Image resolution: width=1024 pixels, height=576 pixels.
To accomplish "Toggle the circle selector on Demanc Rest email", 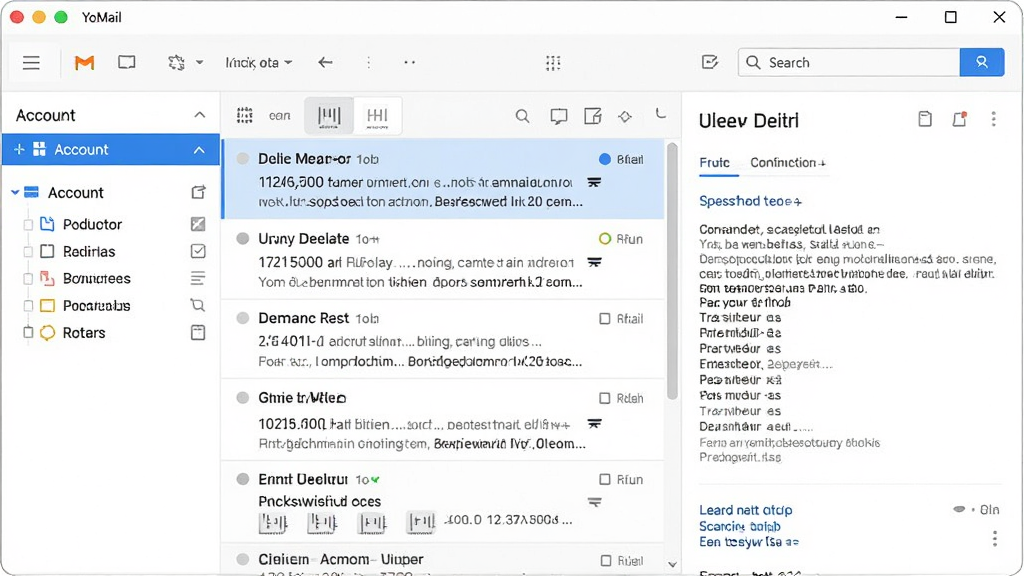I will (243, 318).
